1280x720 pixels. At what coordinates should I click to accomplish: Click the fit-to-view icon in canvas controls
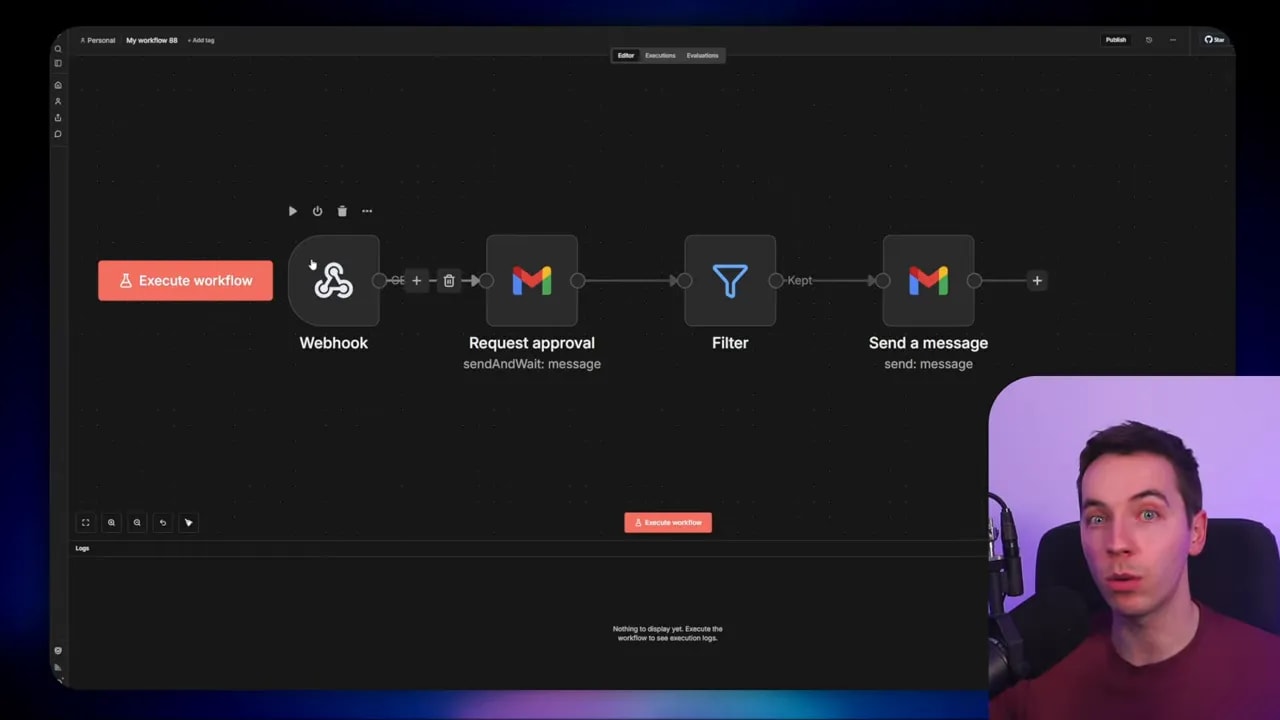85,522
